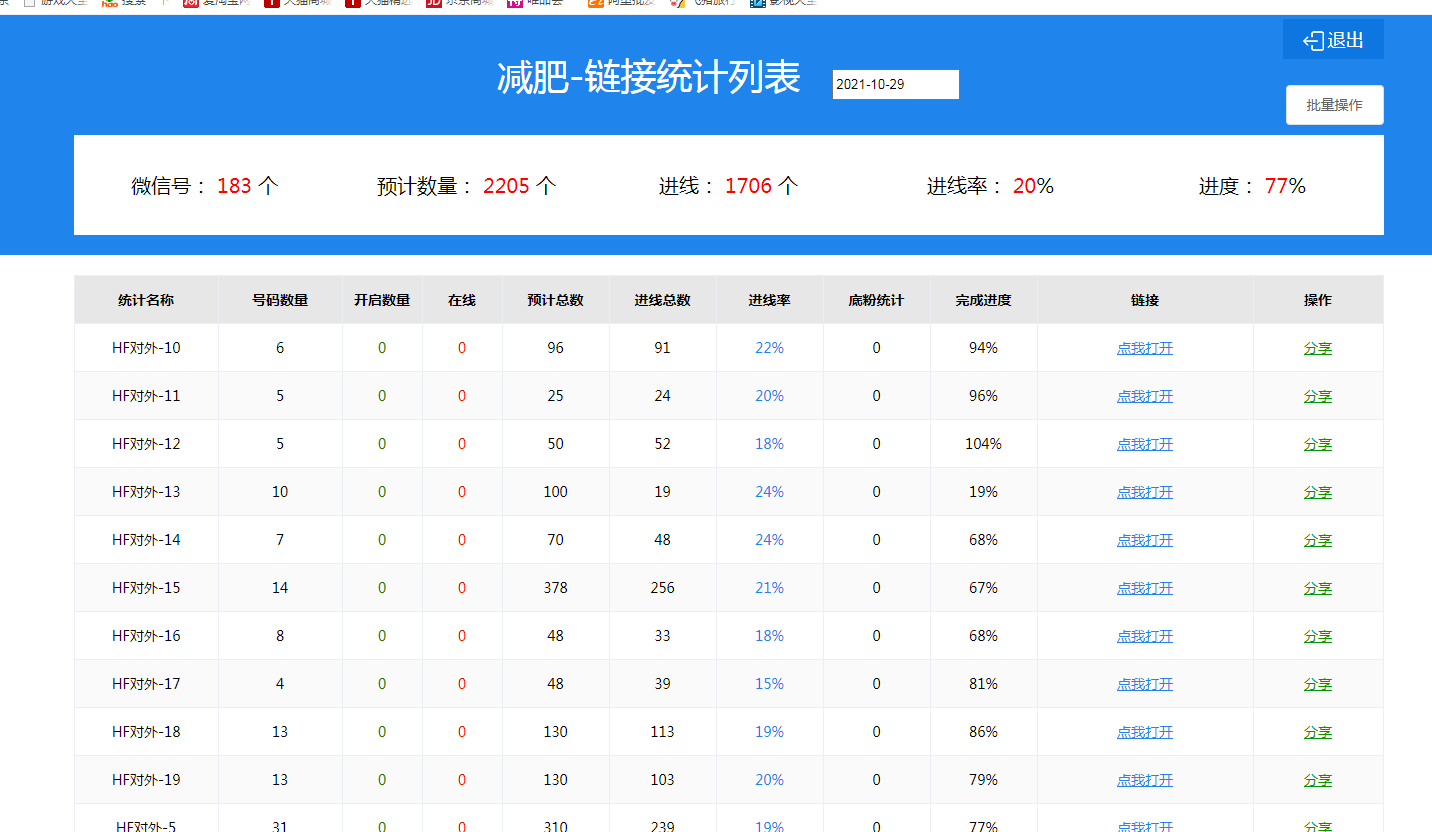Screen dimensions: 1432x832
Task: Click the 进线率 column header
Action: (770, 300)
